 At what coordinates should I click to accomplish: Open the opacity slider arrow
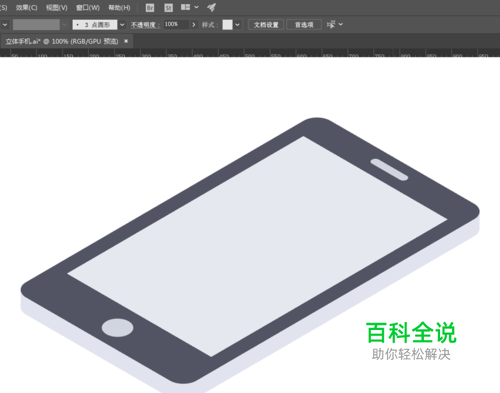[x=194, y=25]
